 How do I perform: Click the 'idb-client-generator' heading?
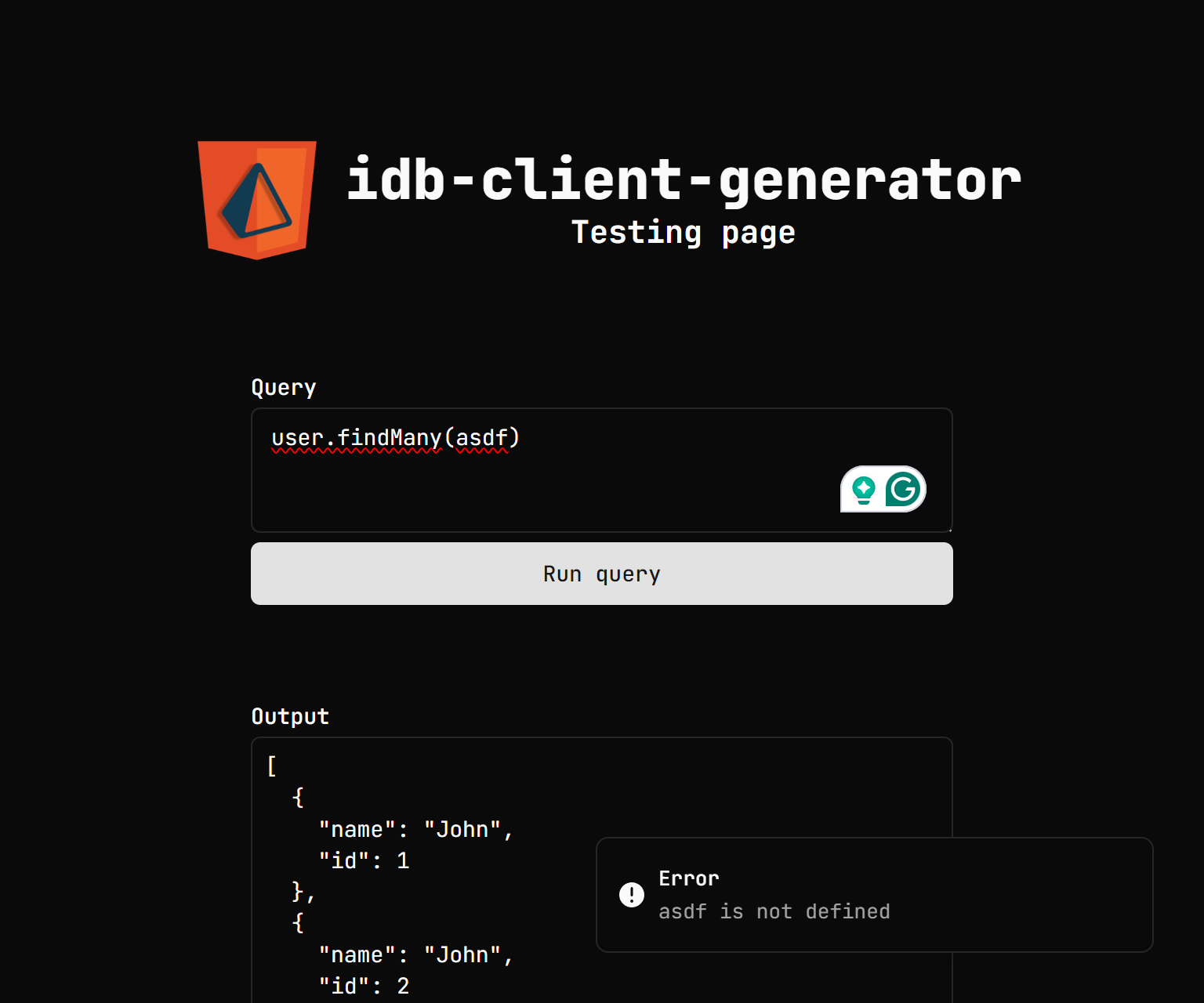(684, 180)
